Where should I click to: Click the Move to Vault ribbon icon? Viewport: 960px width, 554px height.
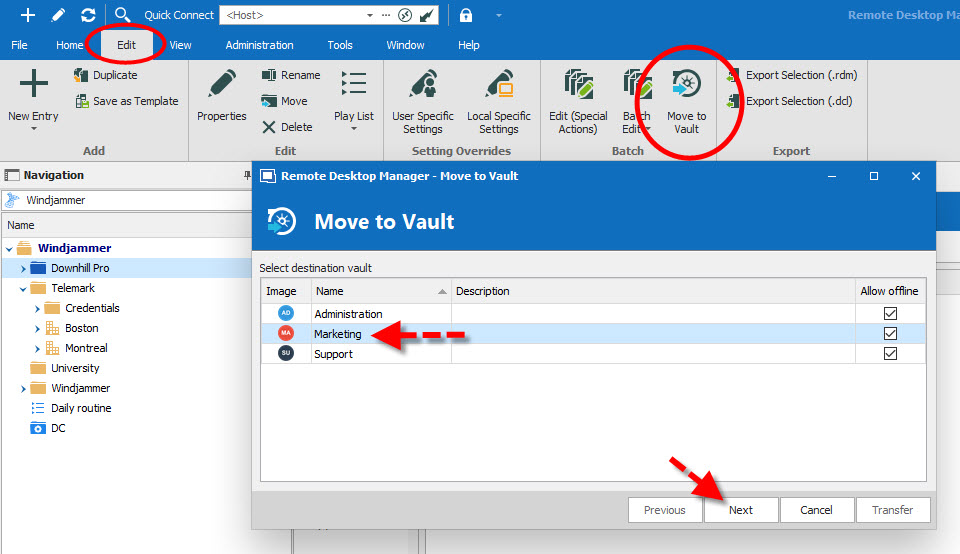pyautogui.click(x=686, y=86)
